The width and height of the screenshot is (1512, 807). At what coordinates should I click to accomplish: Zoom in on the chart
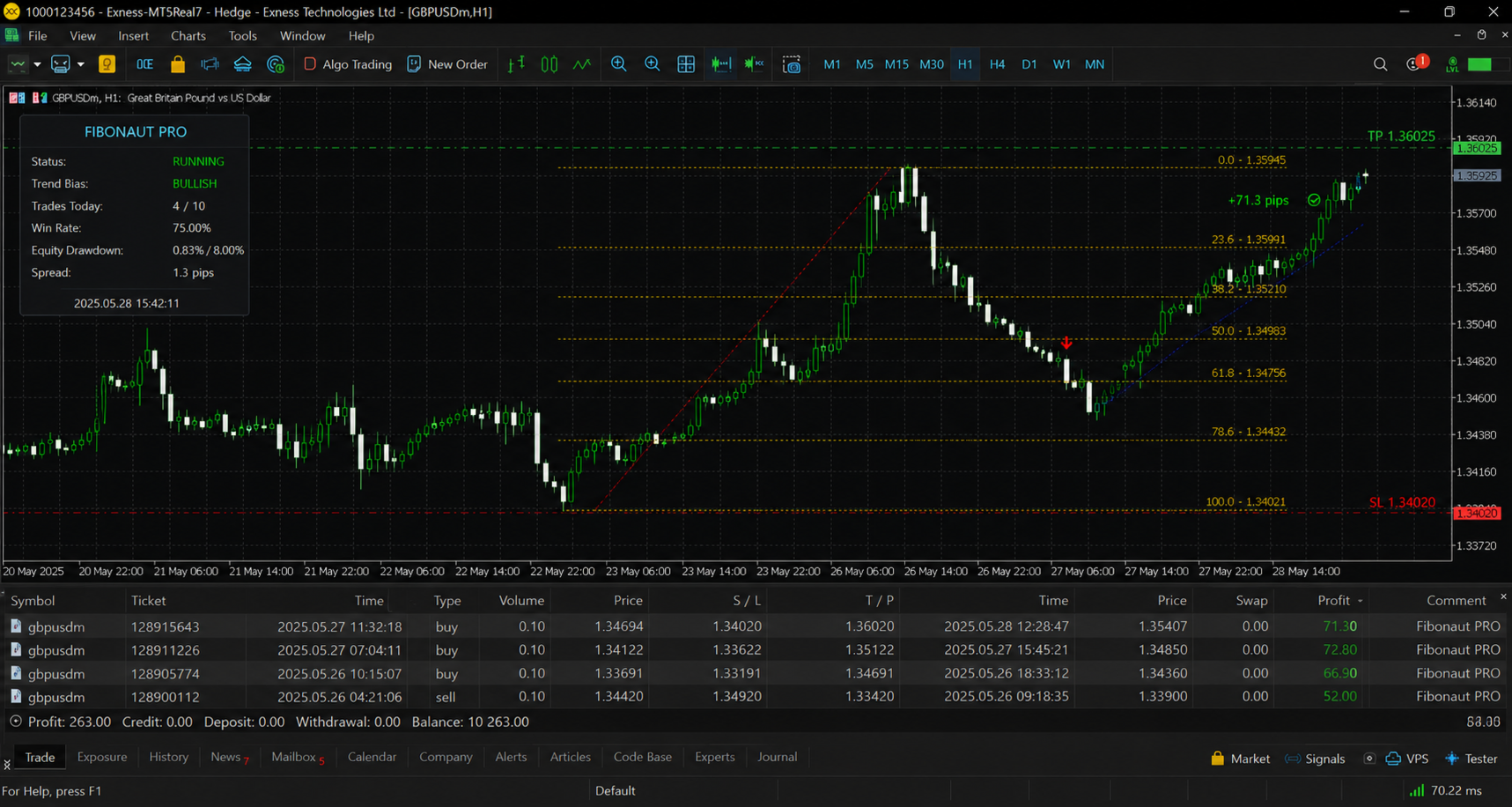619,64
